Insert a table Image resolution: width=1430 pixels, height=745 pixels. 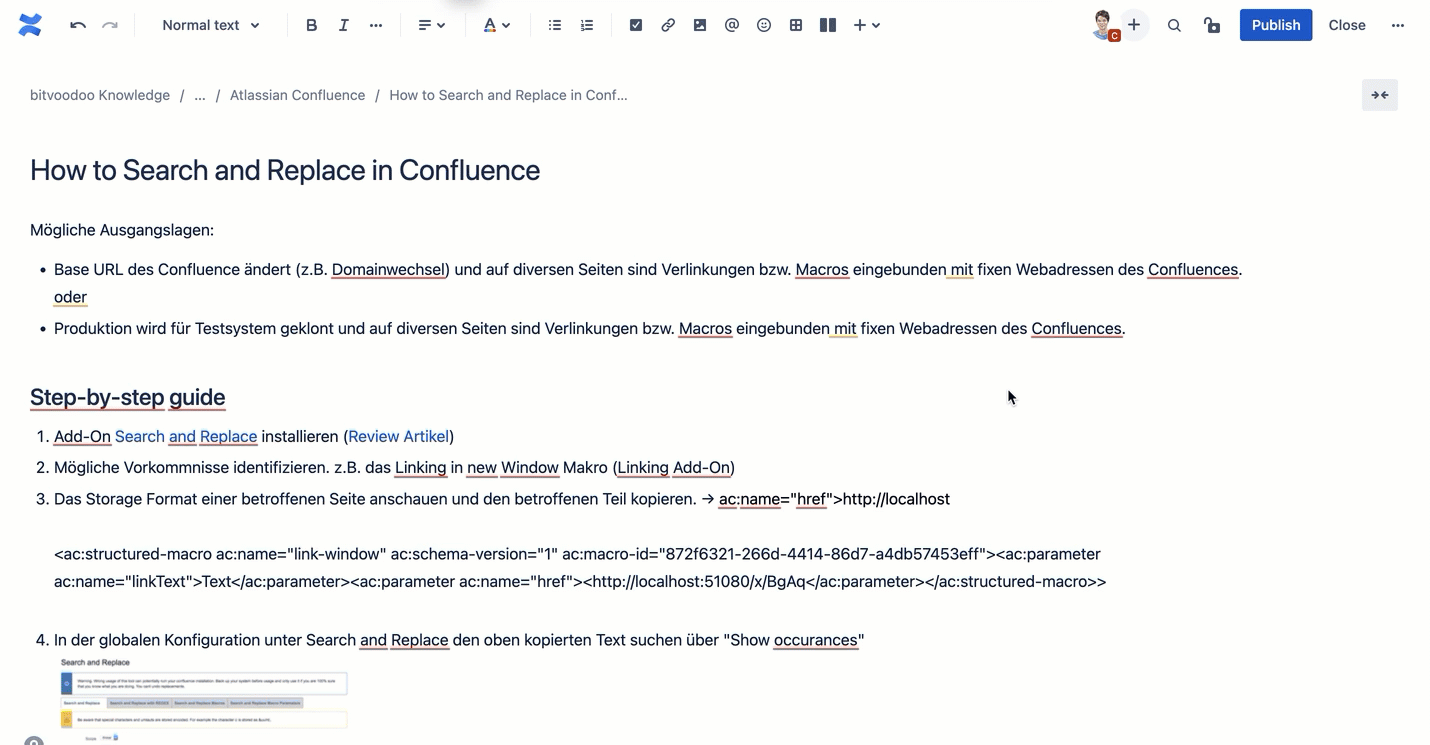point(796,25)
